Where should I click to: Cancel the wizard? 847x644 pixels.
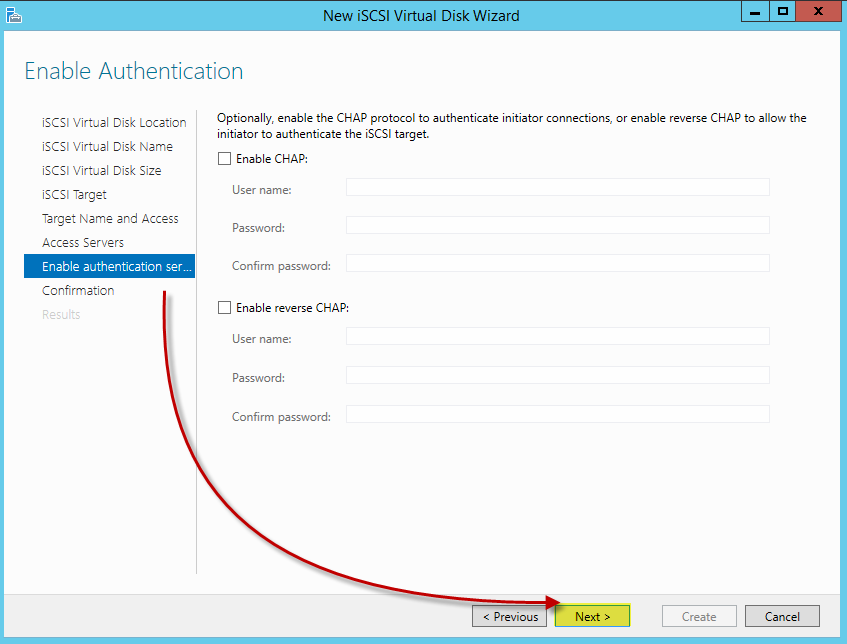[782, 616]
